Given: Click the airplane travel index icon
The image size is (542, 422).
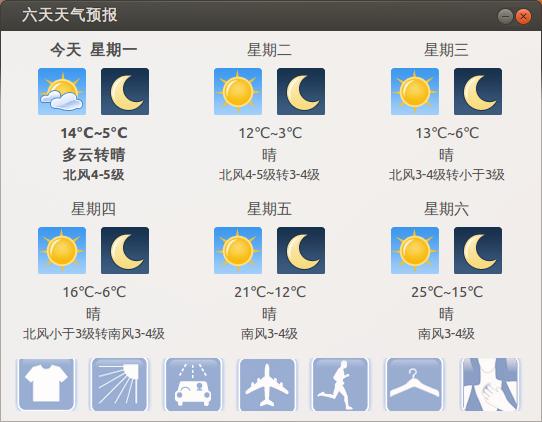Looking at the screenshot, I should pos(267,384).
